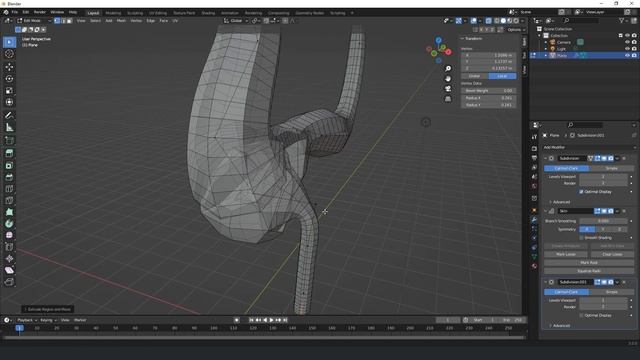Toggle Collection visibility eye icon
The image size is (640, 360).
pos(627,36)
